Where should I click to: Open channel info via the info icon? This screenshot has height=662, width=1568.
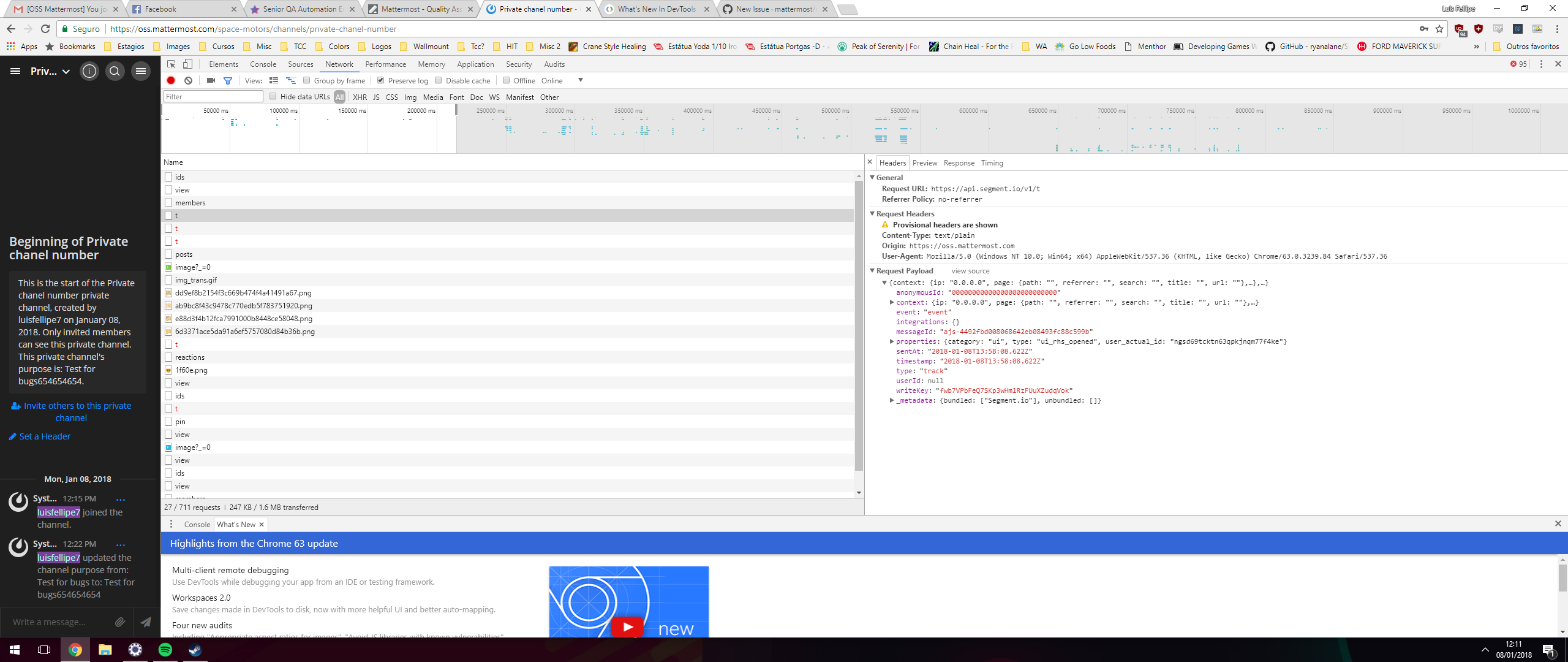tap(89, 71)
